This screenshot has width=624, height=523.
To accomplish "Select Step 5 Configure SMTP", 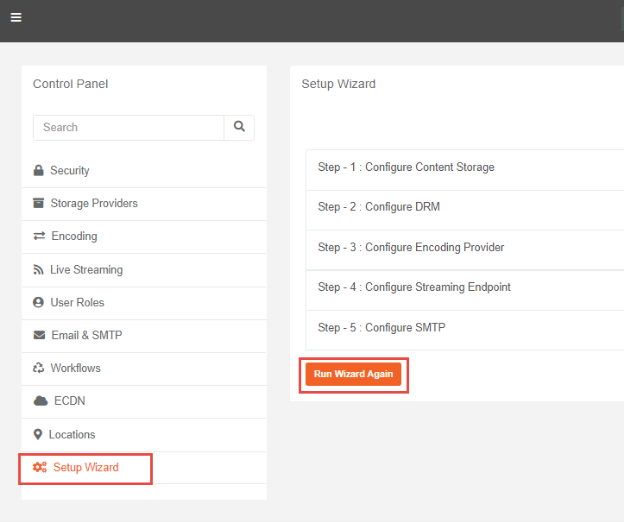I will click(382, 327).
